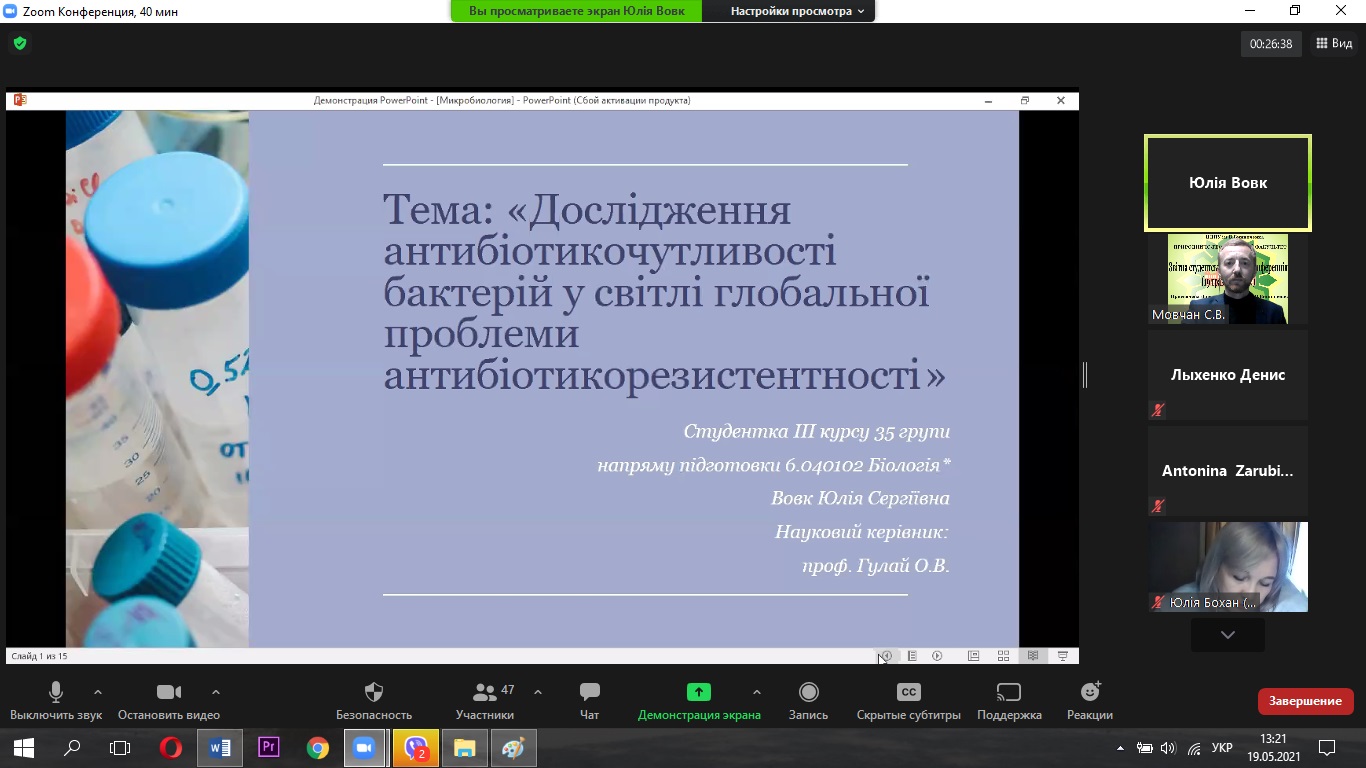Screen dimensions: 1366x768
Task: Mute microphone with Выключить звук
Action: click(56, 692)
